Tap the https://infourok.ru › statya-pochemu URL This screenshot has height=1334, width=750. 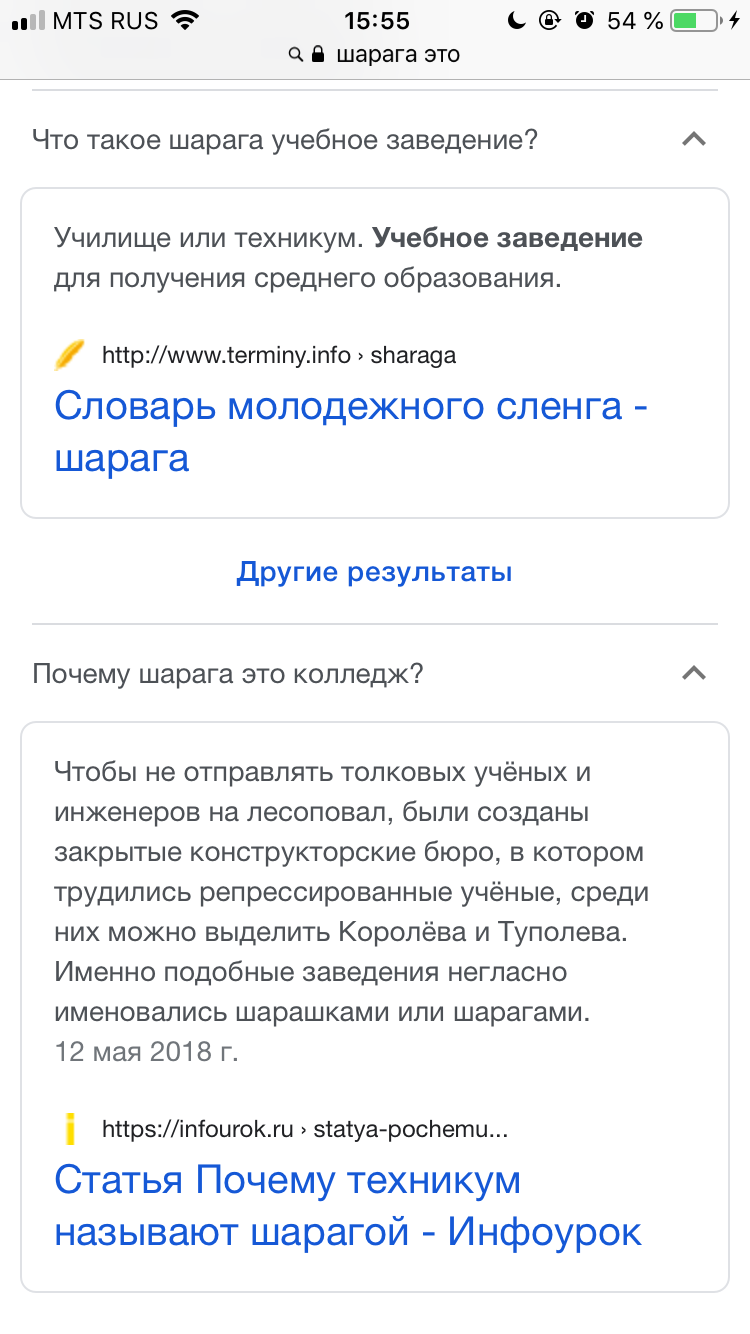coord(305,1130)
